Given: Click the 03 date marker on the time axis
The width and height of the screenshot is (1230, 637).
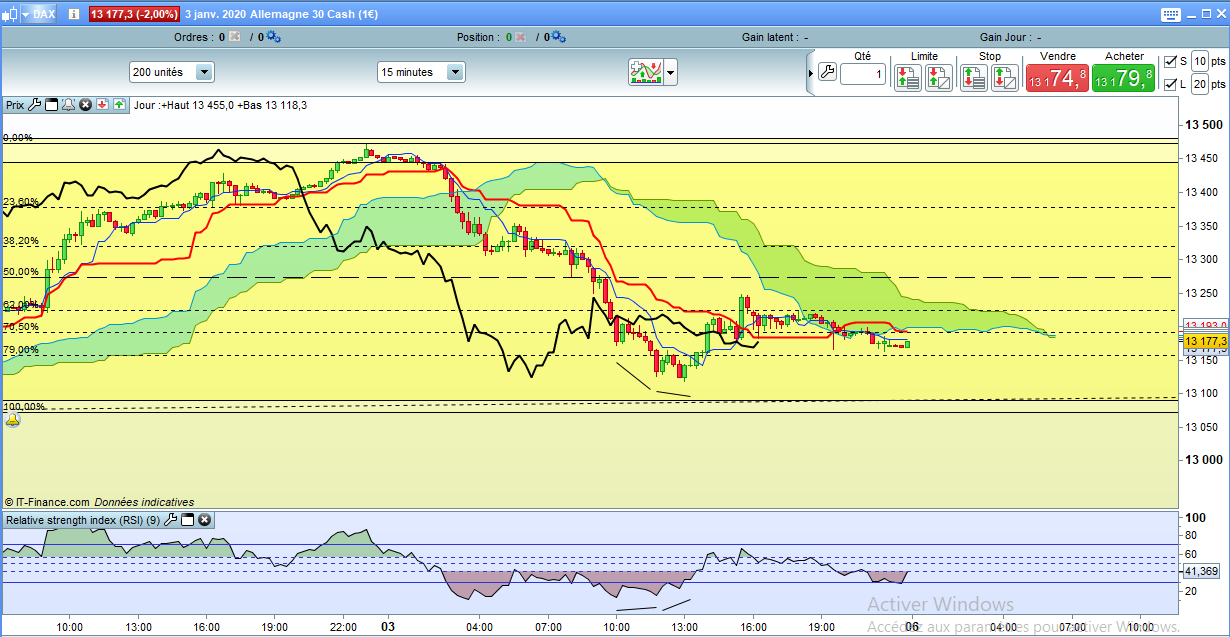Looking at the screenshot, I should point(387,627).
